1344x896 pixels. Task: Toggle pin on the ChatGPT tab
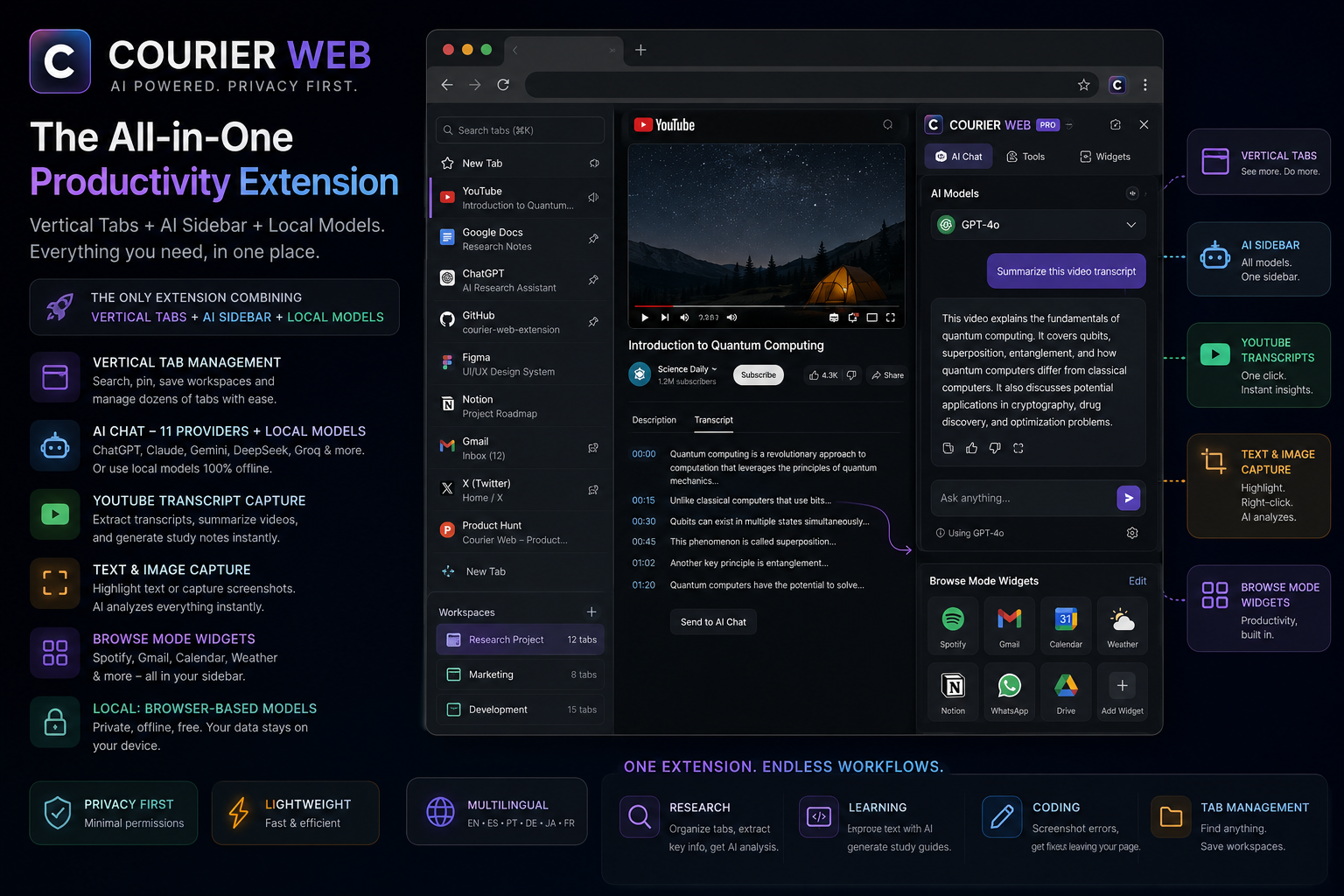tap(593, 280)
